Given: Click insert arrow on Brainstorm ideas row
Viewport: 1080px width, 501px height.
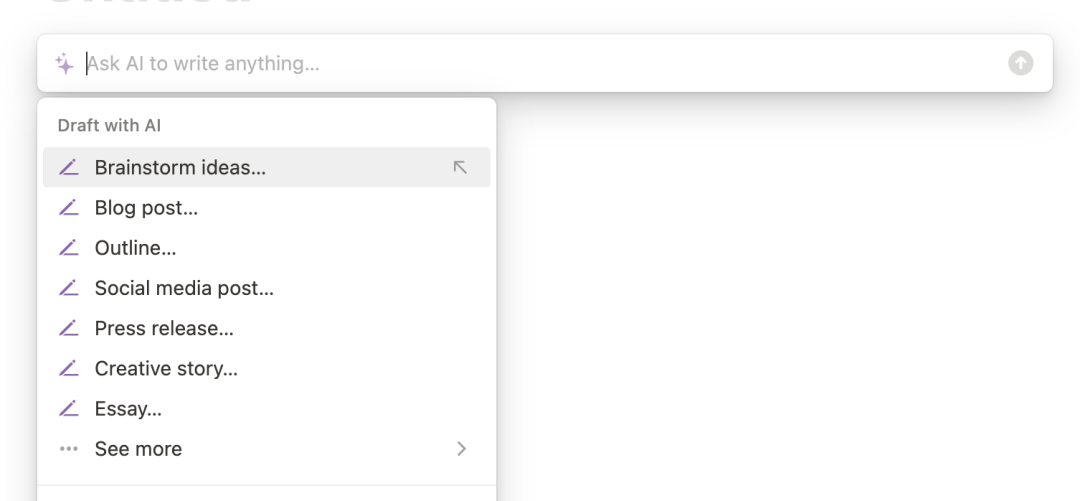Looking at the screenshot, I should (460, 168).
